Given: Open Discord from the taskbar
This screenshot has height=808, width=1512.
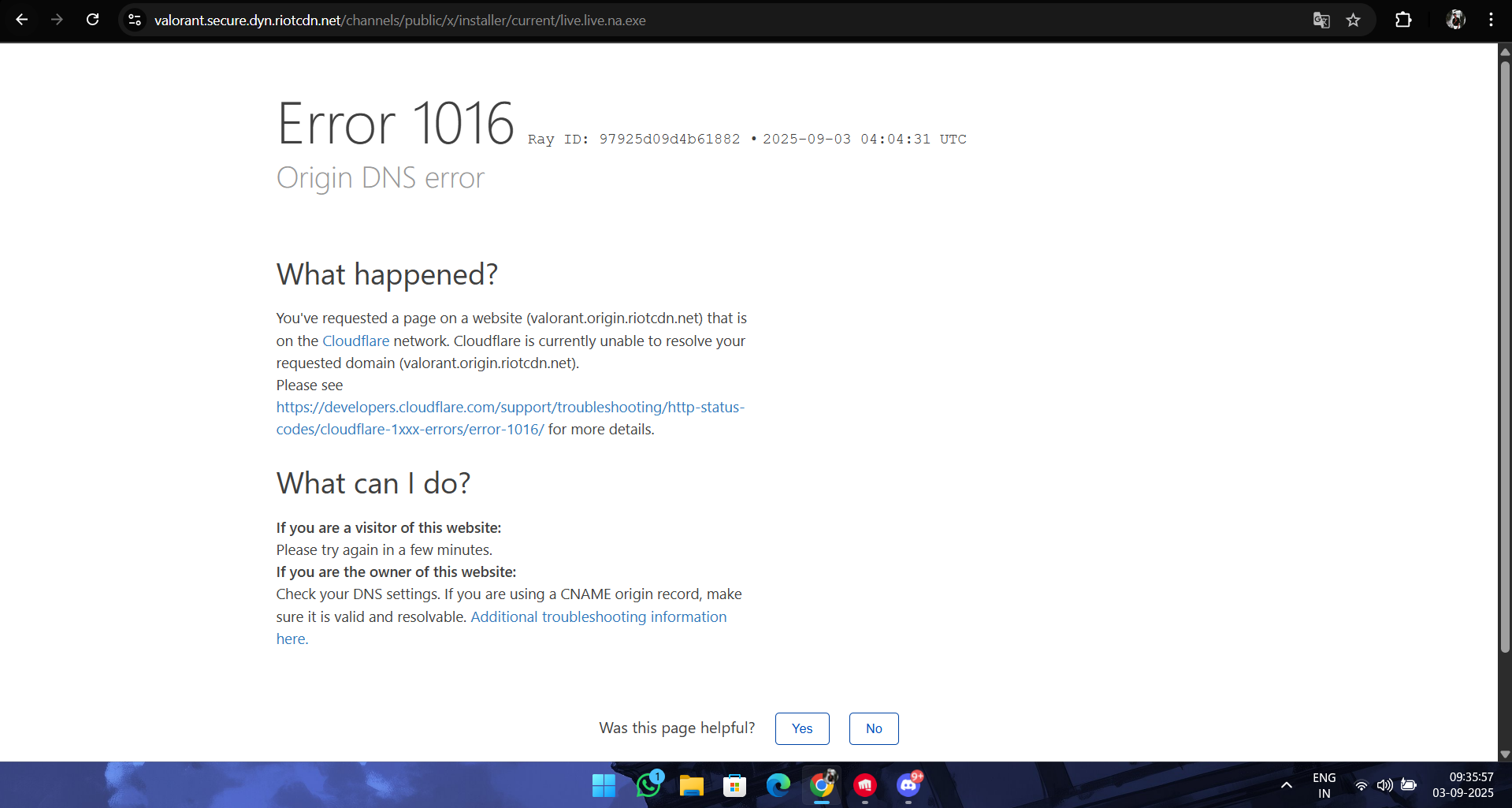Looking at the screenshot, I should tap(908, 785).
